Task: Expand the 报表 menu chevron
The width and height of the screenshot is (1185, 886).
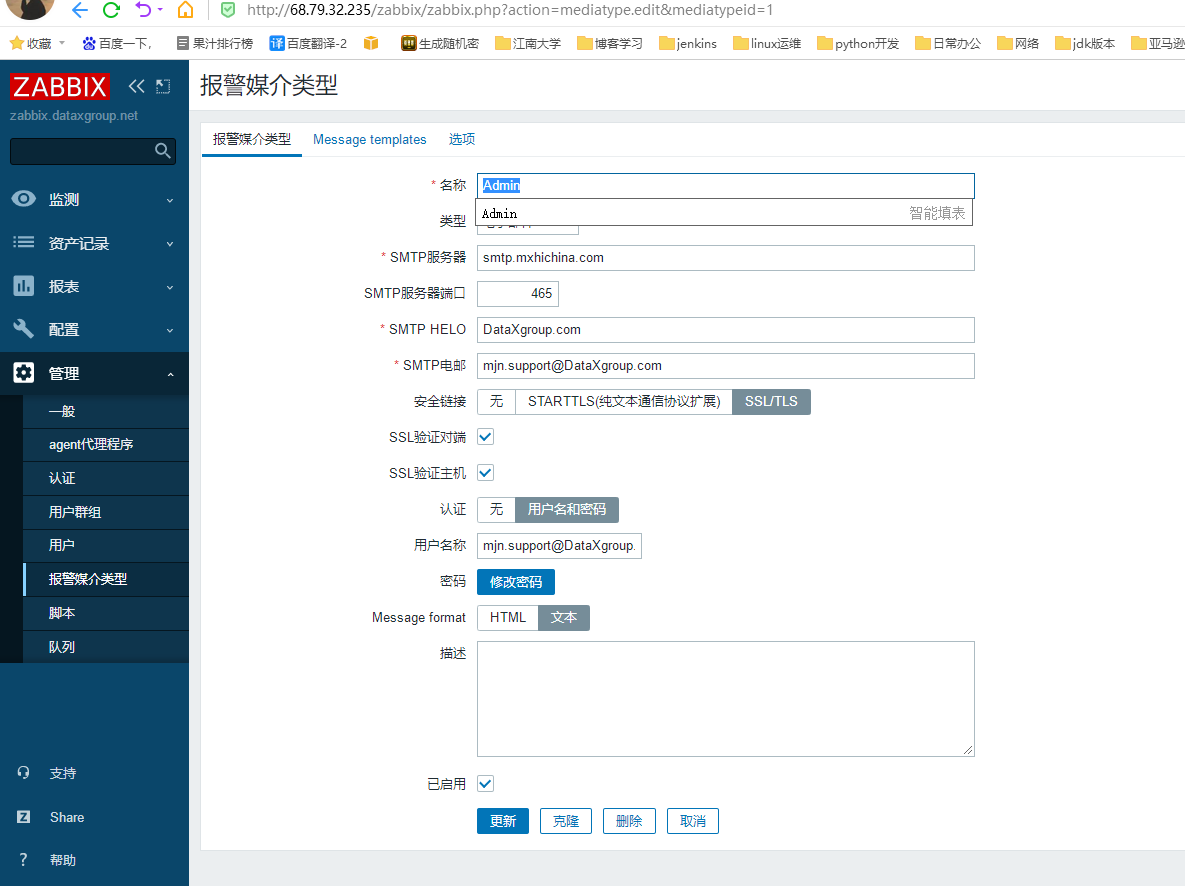Action: coord(170,287)
